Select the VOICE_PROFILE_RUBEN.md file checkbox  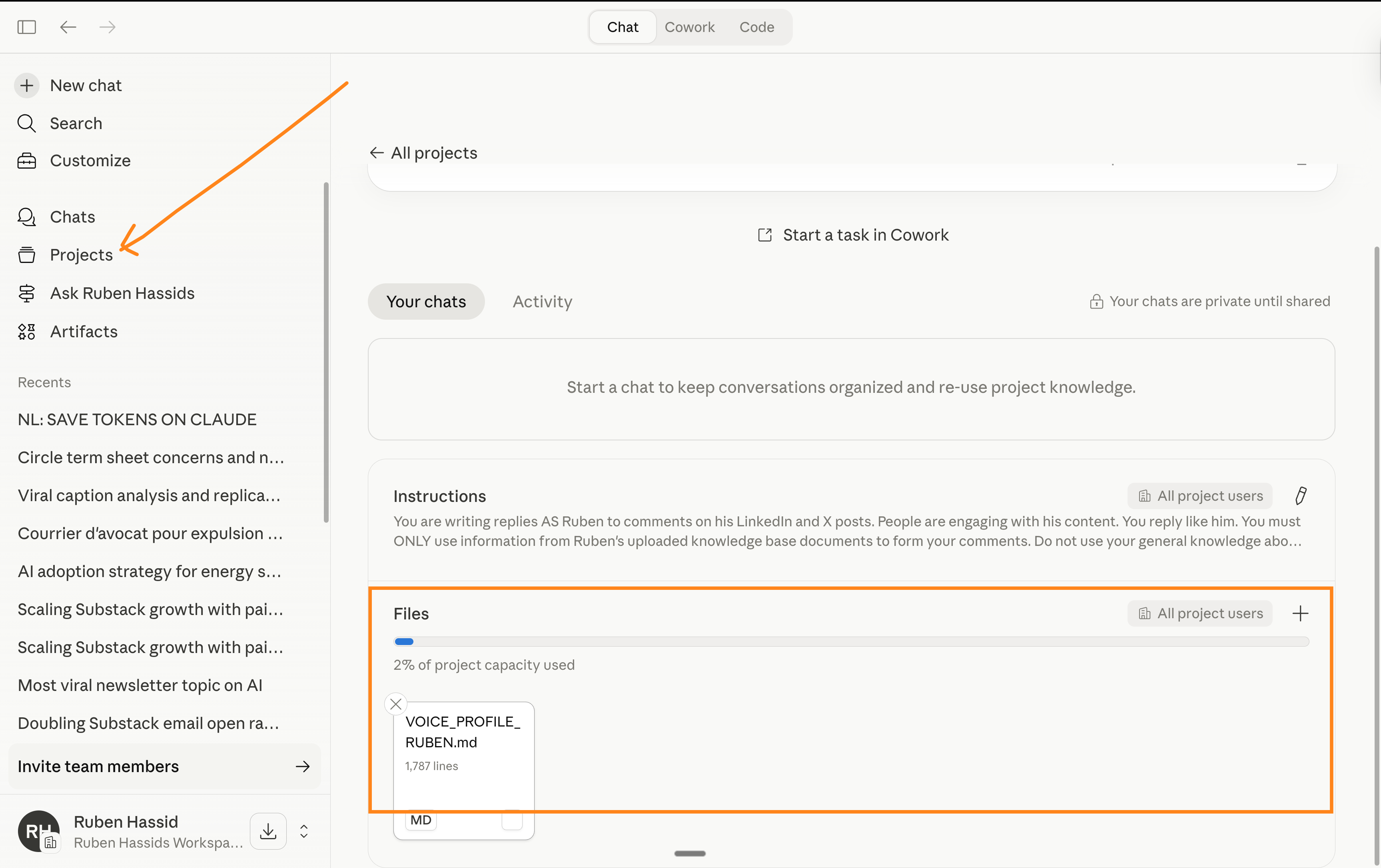click(511, 820)
